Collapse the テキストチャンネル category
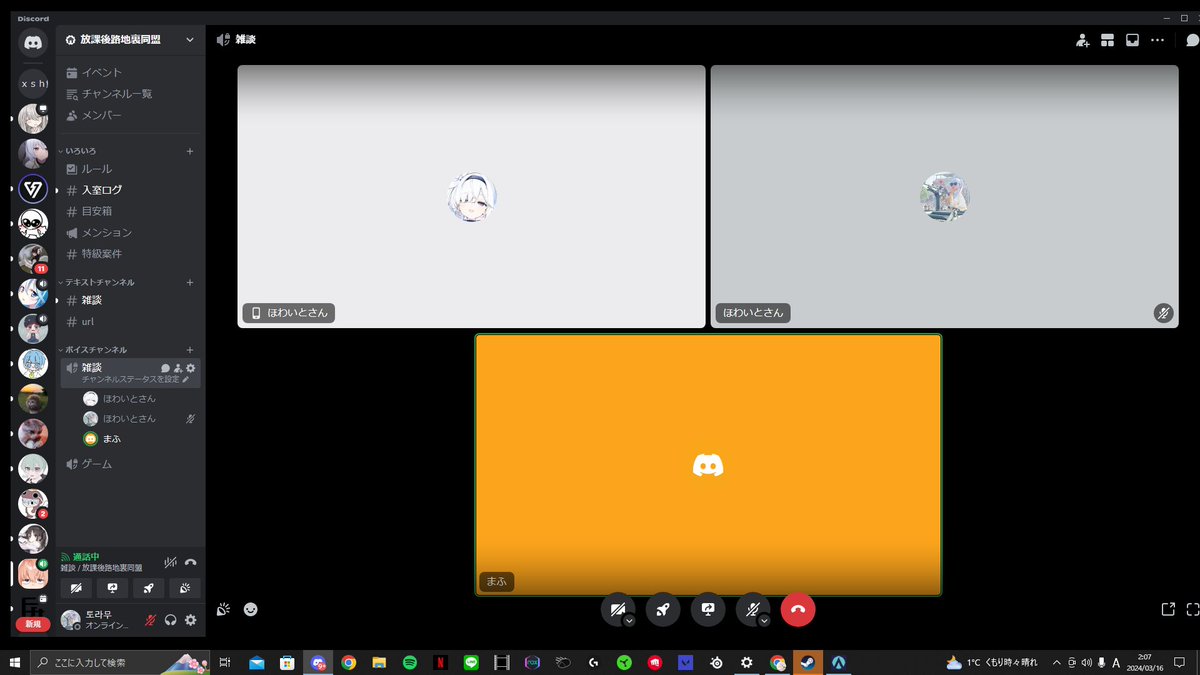The width and height of the screenshot is (1200, 675). point(98,282)
